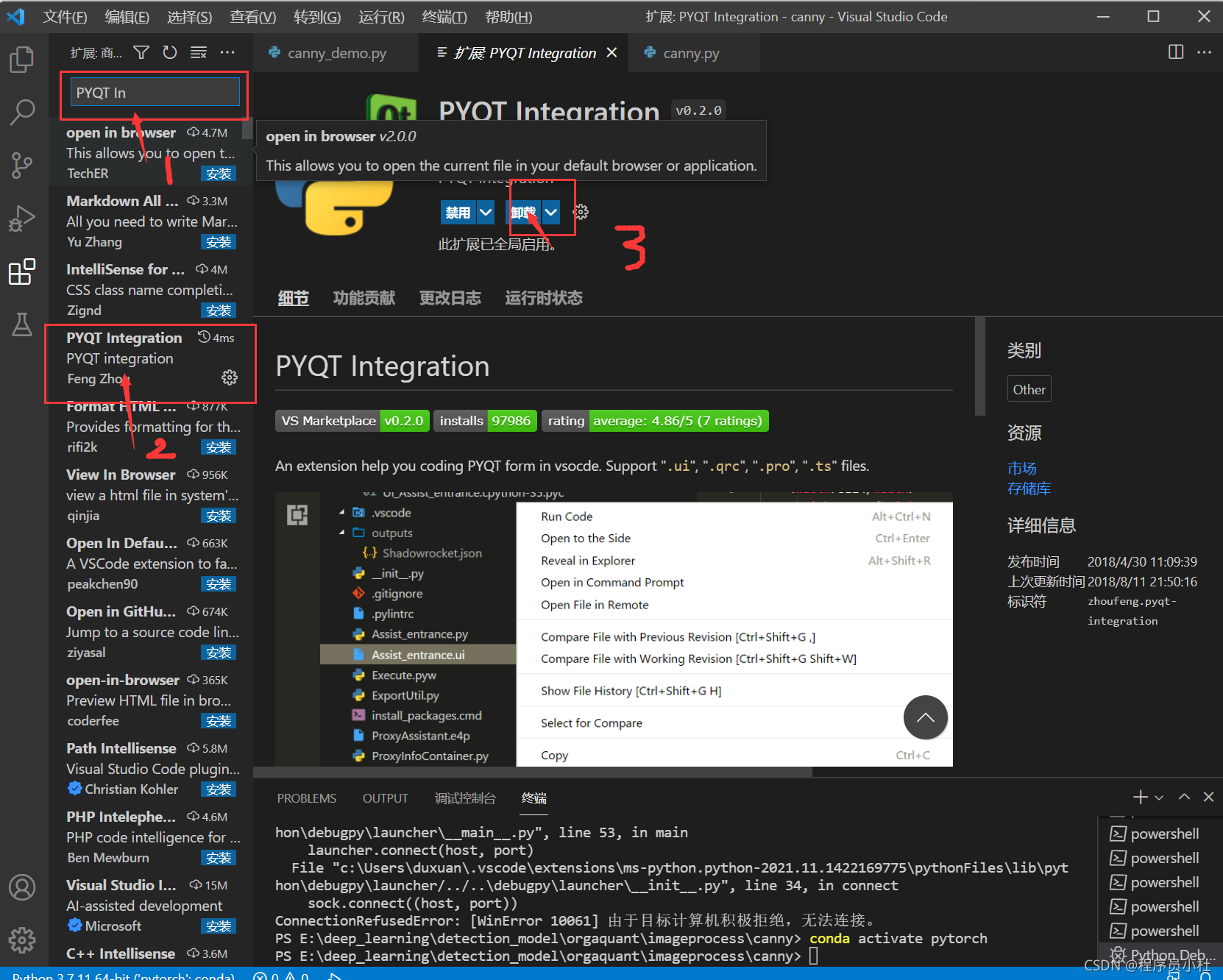This screenshot has width=1223, height=980.
Task: Open extension settings gear next to uninstall button
Action: pos(581,213)
